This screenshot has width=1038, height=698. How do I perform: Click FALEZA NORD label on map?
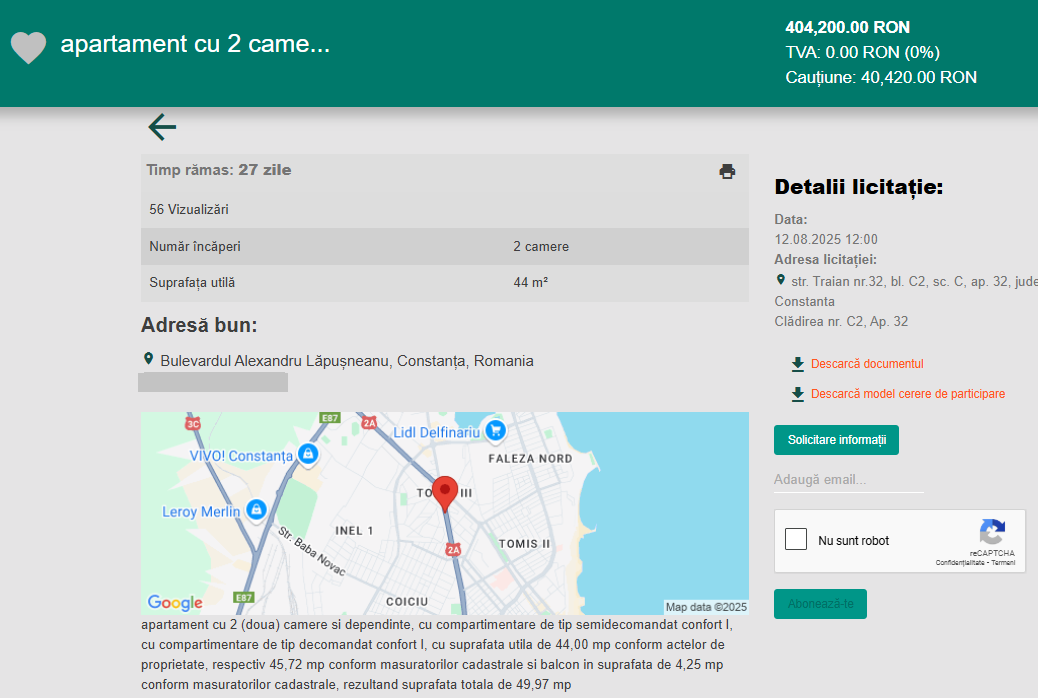530,458
